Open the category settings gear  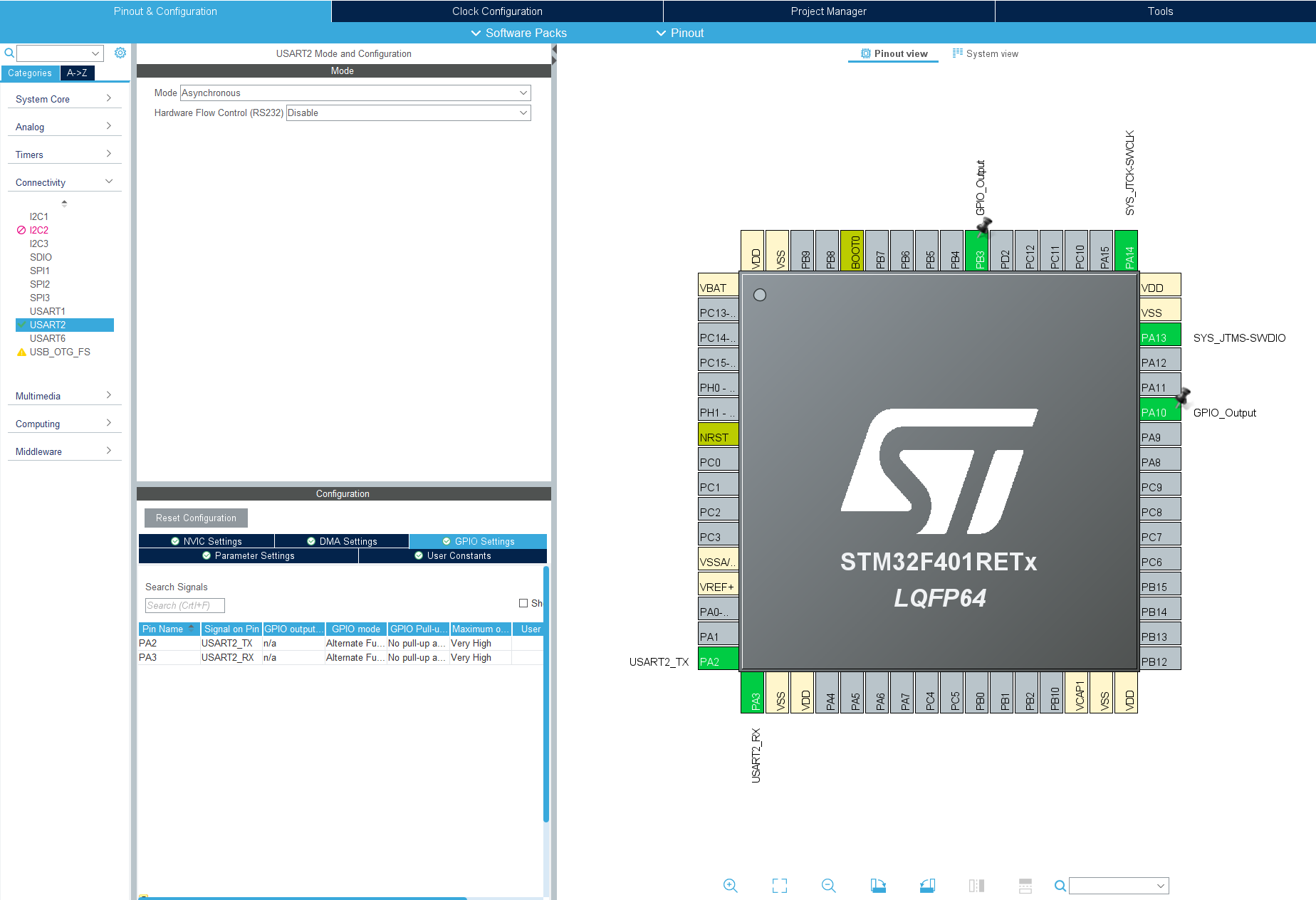[x=120, y=53]
